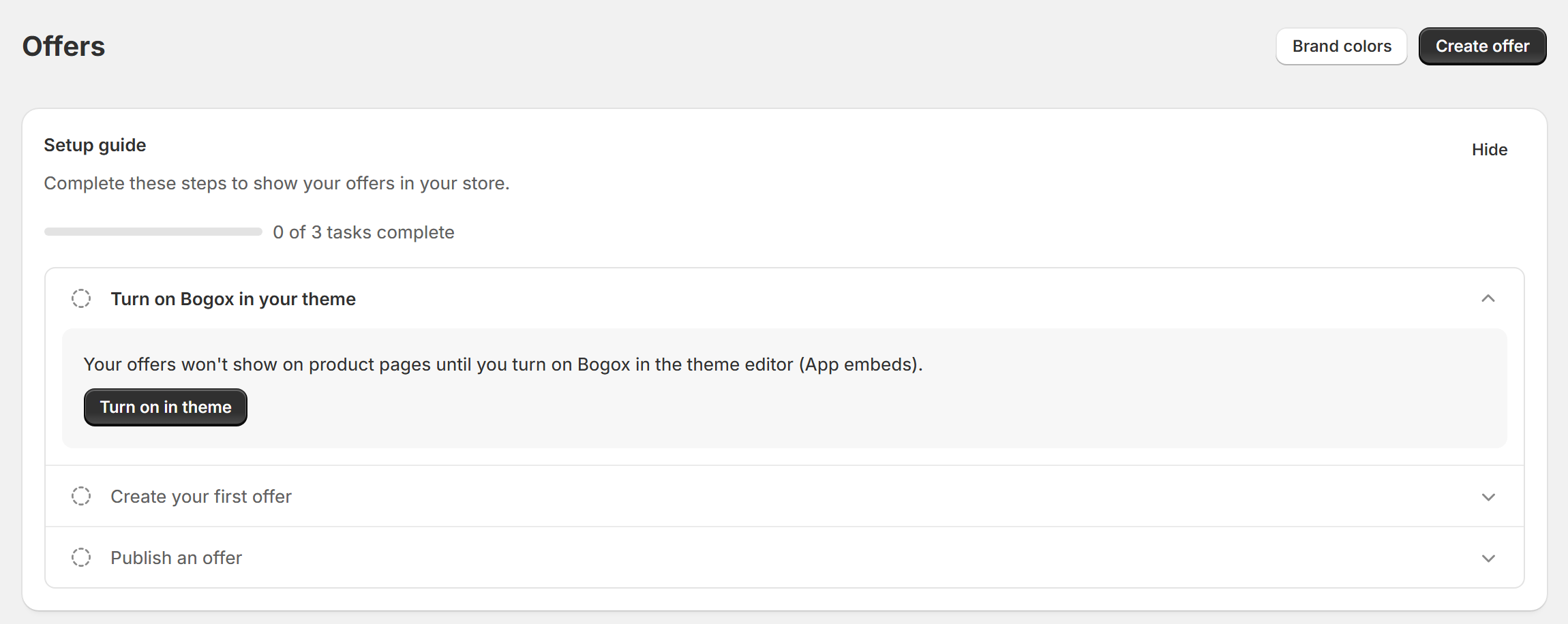
Task: Click the Create offer button
Action: [x=1482, y=46]
